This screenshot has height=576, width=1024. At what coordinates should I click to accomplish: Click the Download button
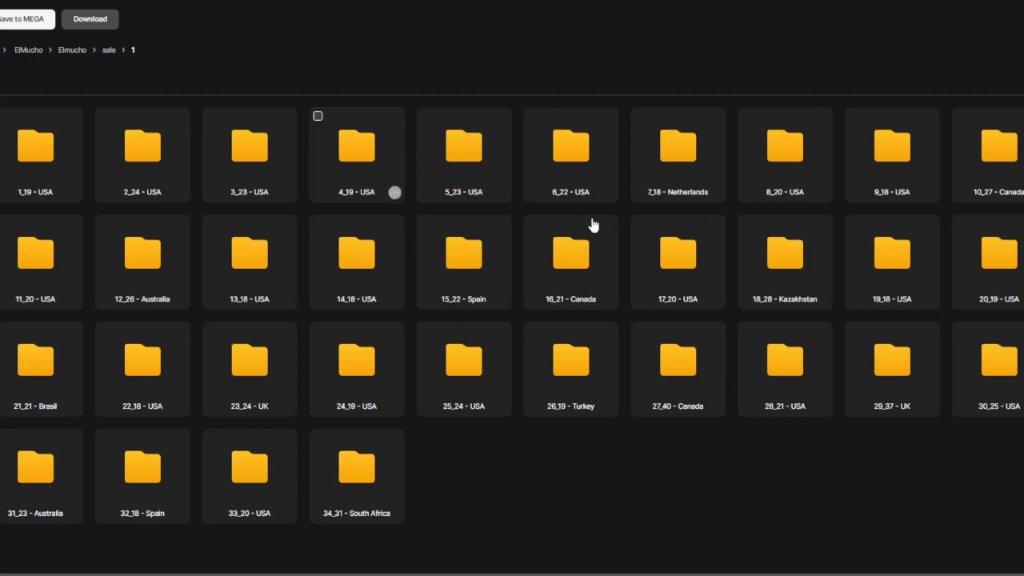(x=90, y=19)
